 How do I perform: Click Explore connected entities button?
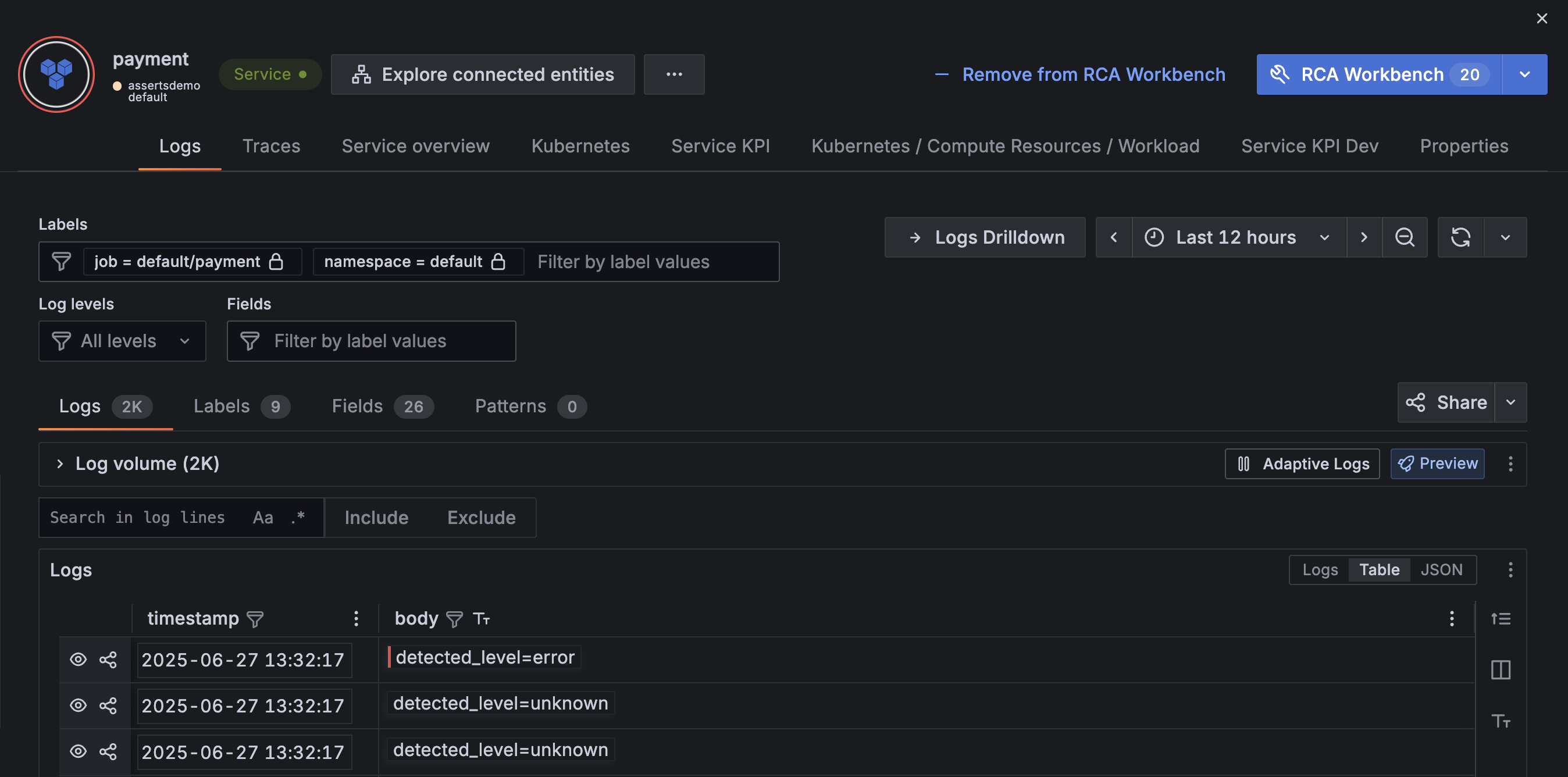pos(482,74)
